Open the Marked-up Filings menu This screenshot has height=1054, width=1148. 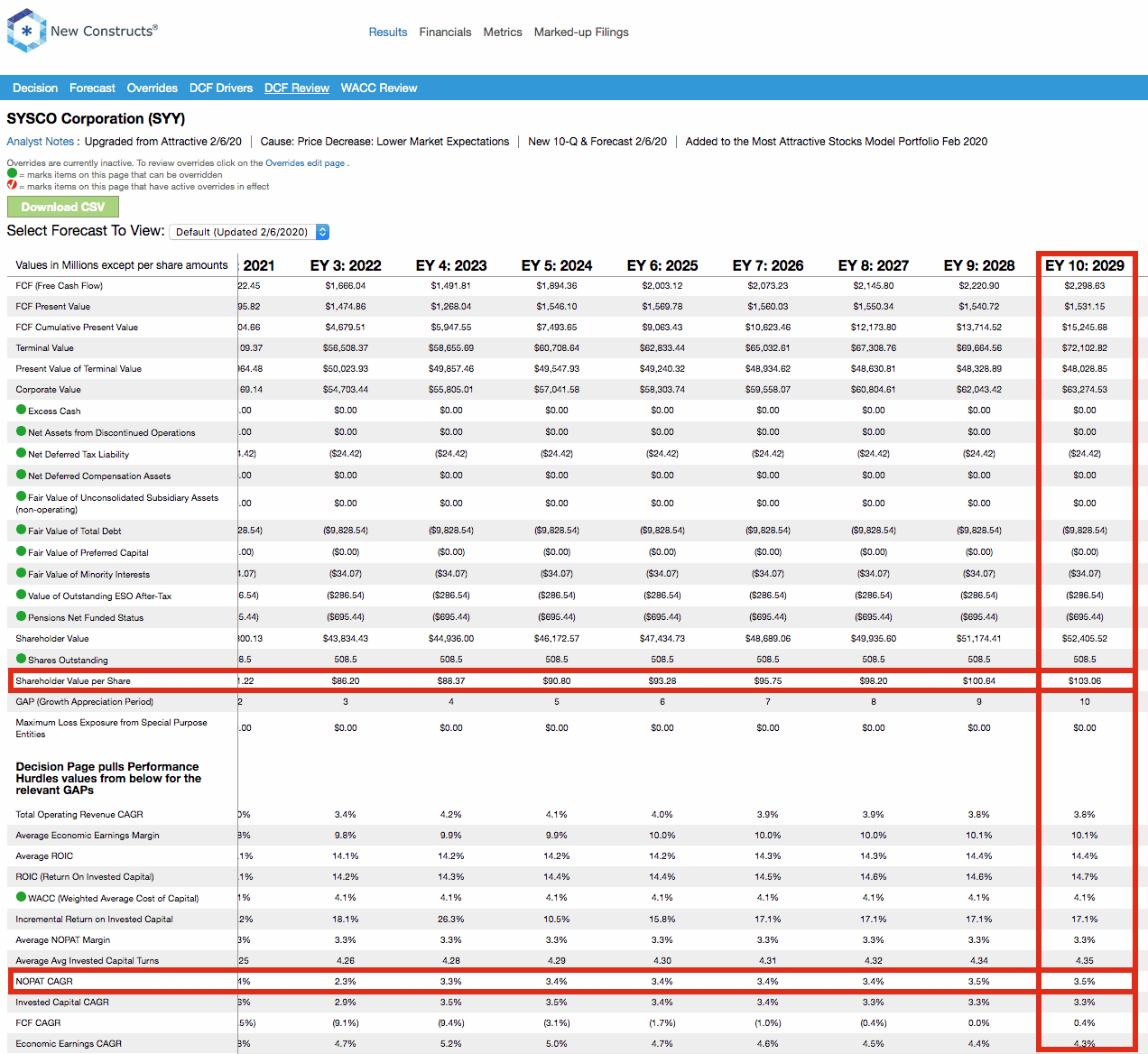581,32
